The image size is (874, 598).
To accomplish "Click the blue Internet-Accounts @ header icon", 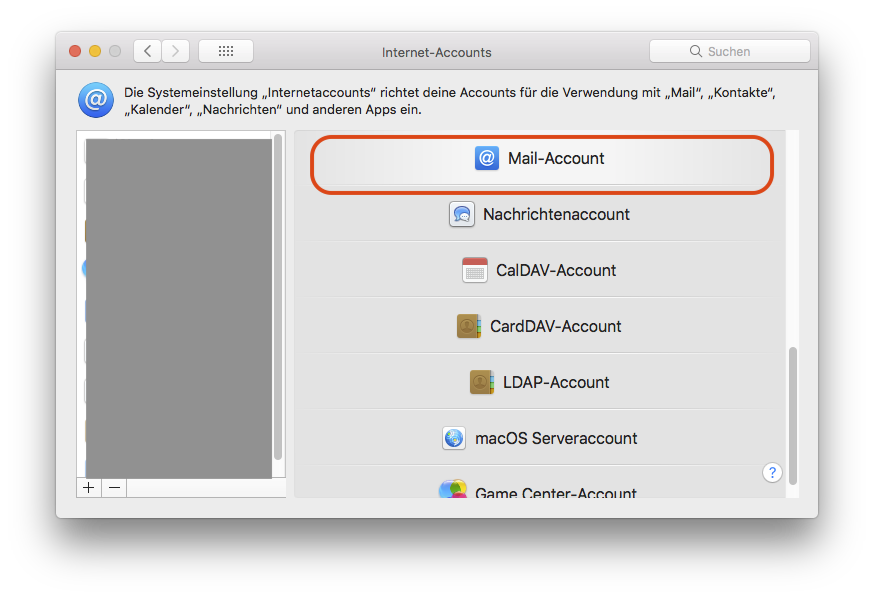I will [x=95, y=100].
